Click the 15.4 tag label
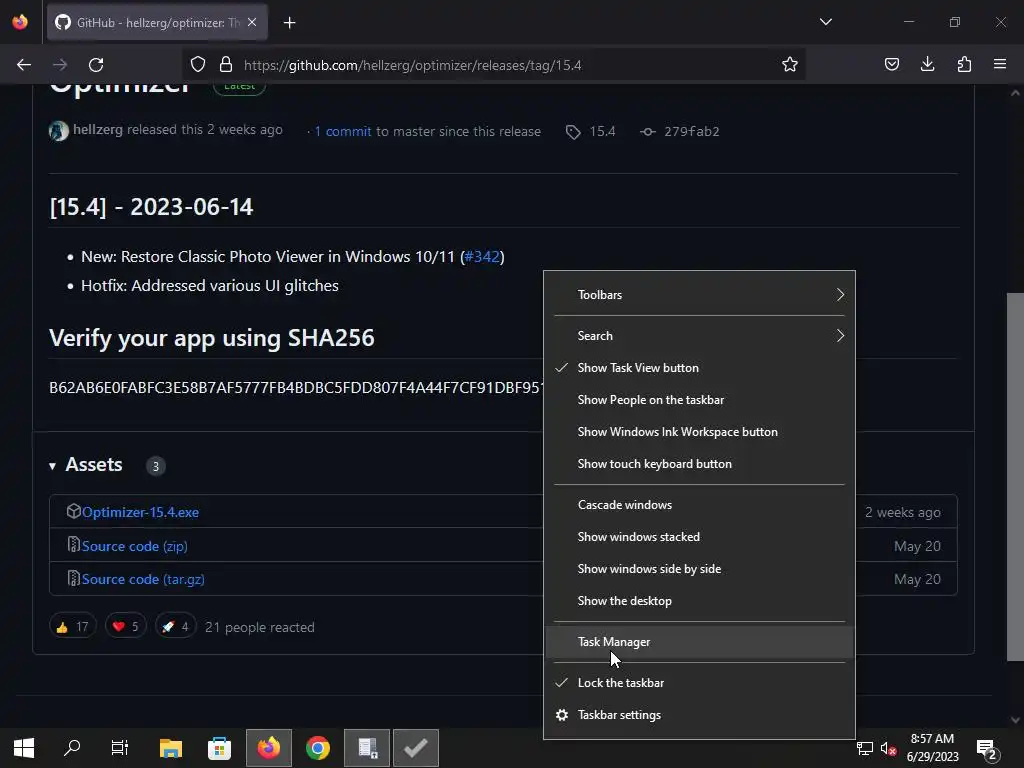The width and height of the screenshot is (1024, 768). click(x=602, y=131)
